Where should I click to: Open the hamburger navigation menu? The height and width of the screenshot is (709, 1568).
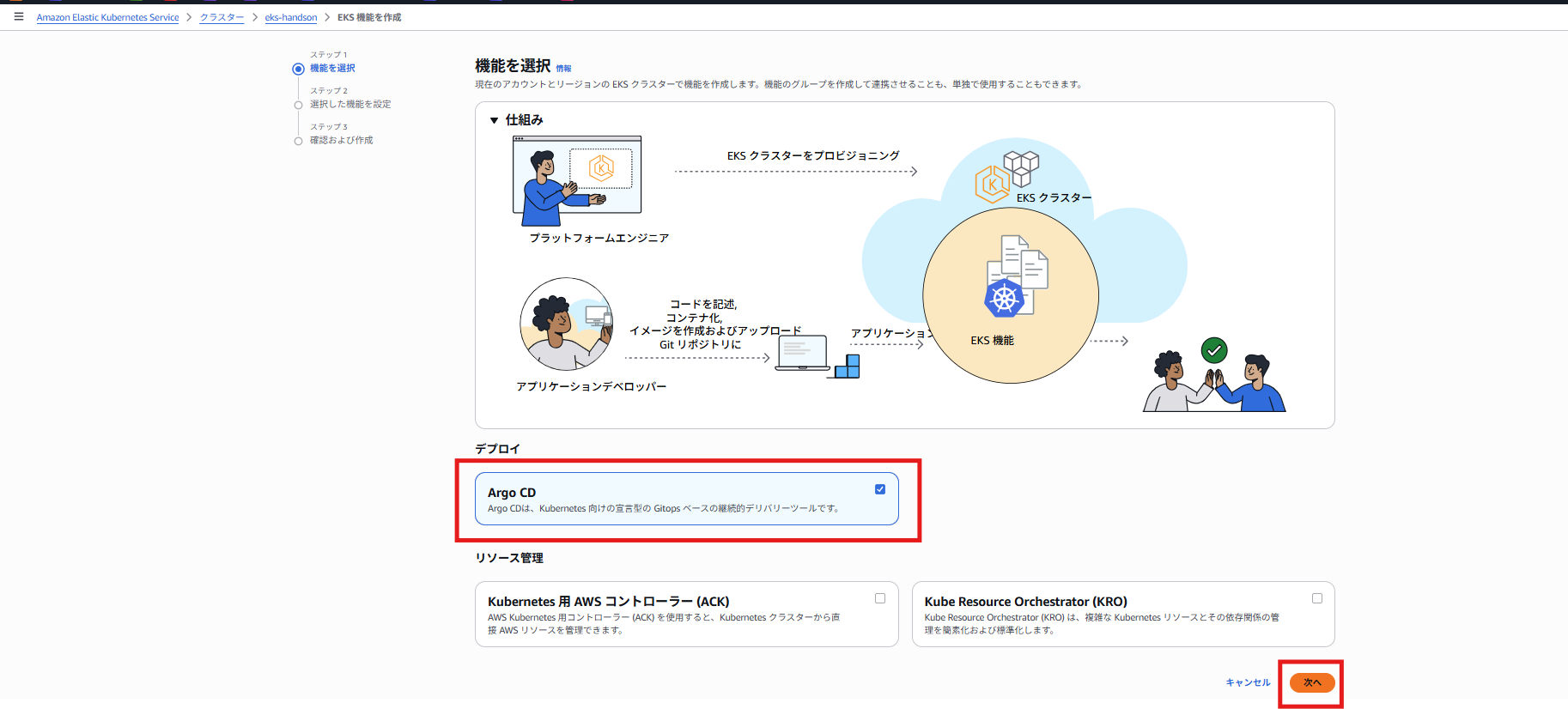(19, 16)
